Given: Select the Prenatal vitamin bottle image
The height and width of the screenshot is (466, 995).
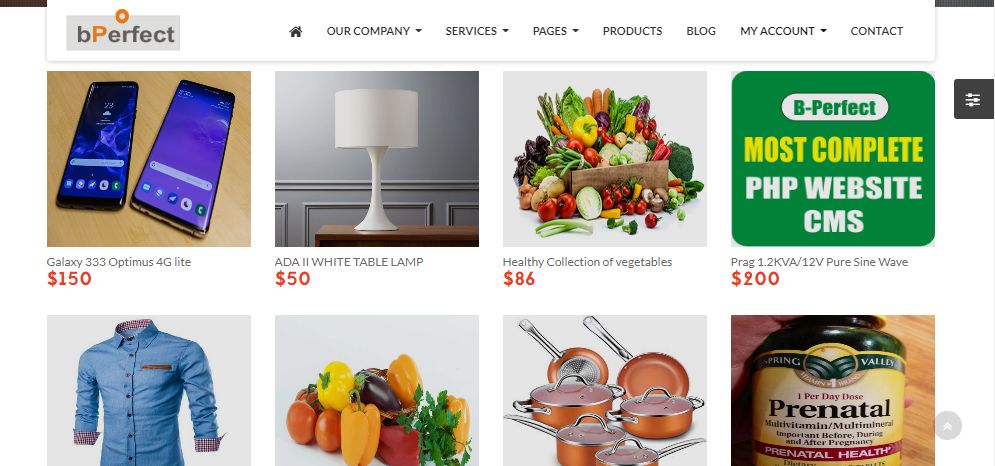Looking at the screenshot, I should pos(833,390).
